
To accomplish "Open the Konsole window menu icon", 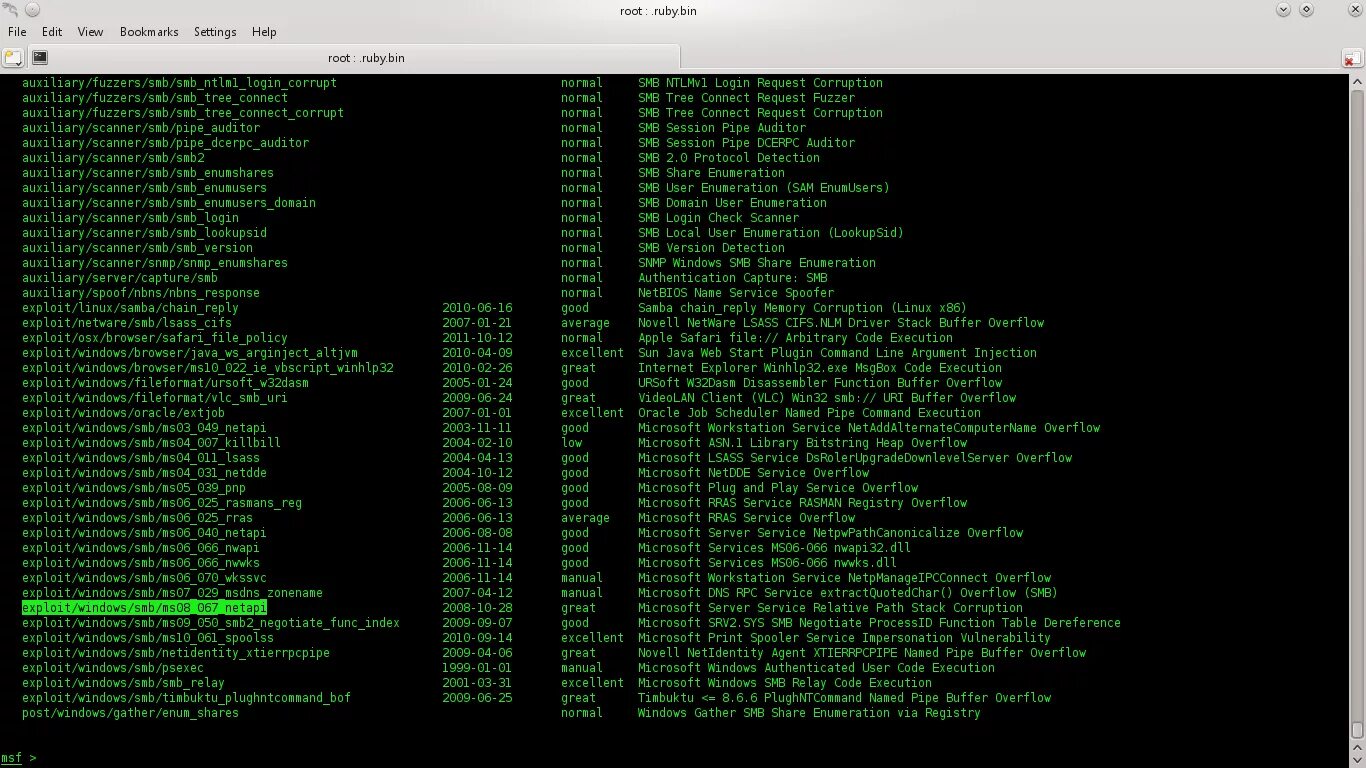I will [10, 10].
